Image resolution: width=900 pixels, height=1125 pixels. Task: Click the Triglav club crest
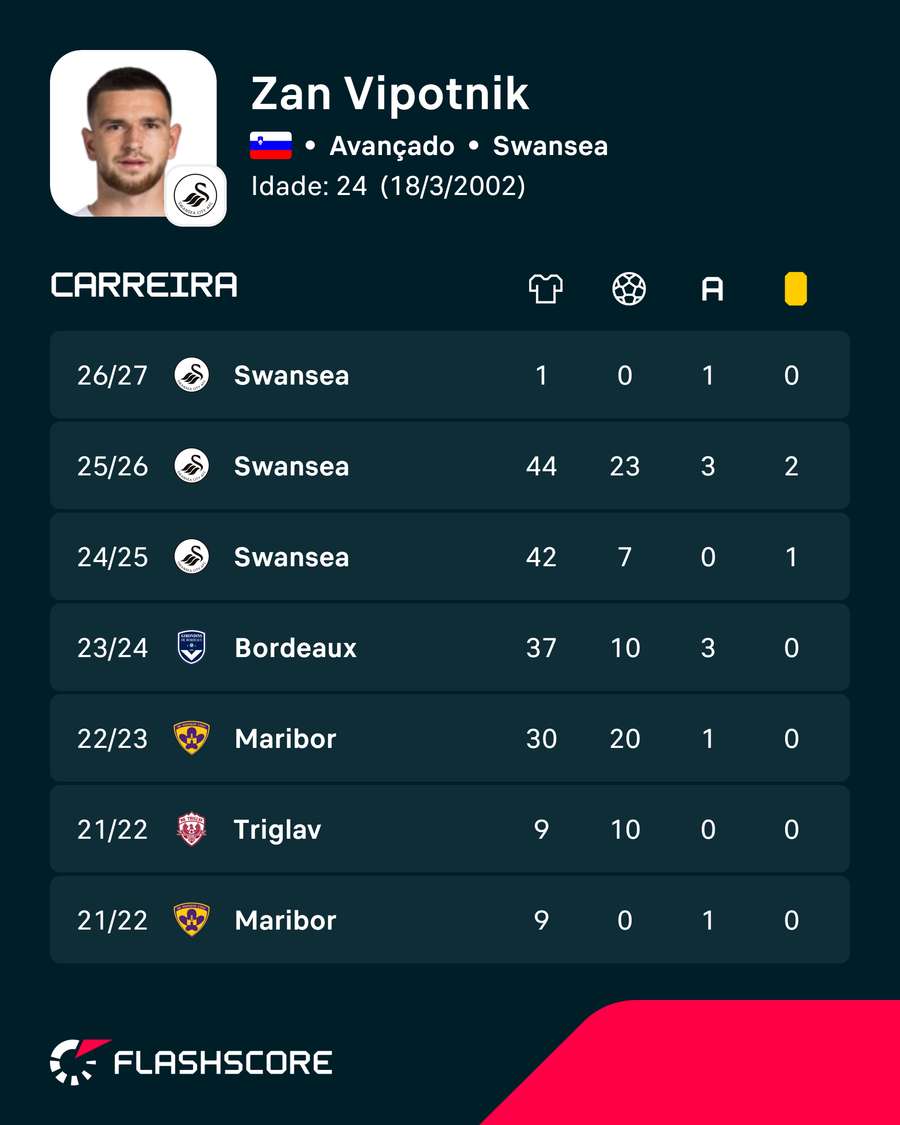[x=192, y=829]
